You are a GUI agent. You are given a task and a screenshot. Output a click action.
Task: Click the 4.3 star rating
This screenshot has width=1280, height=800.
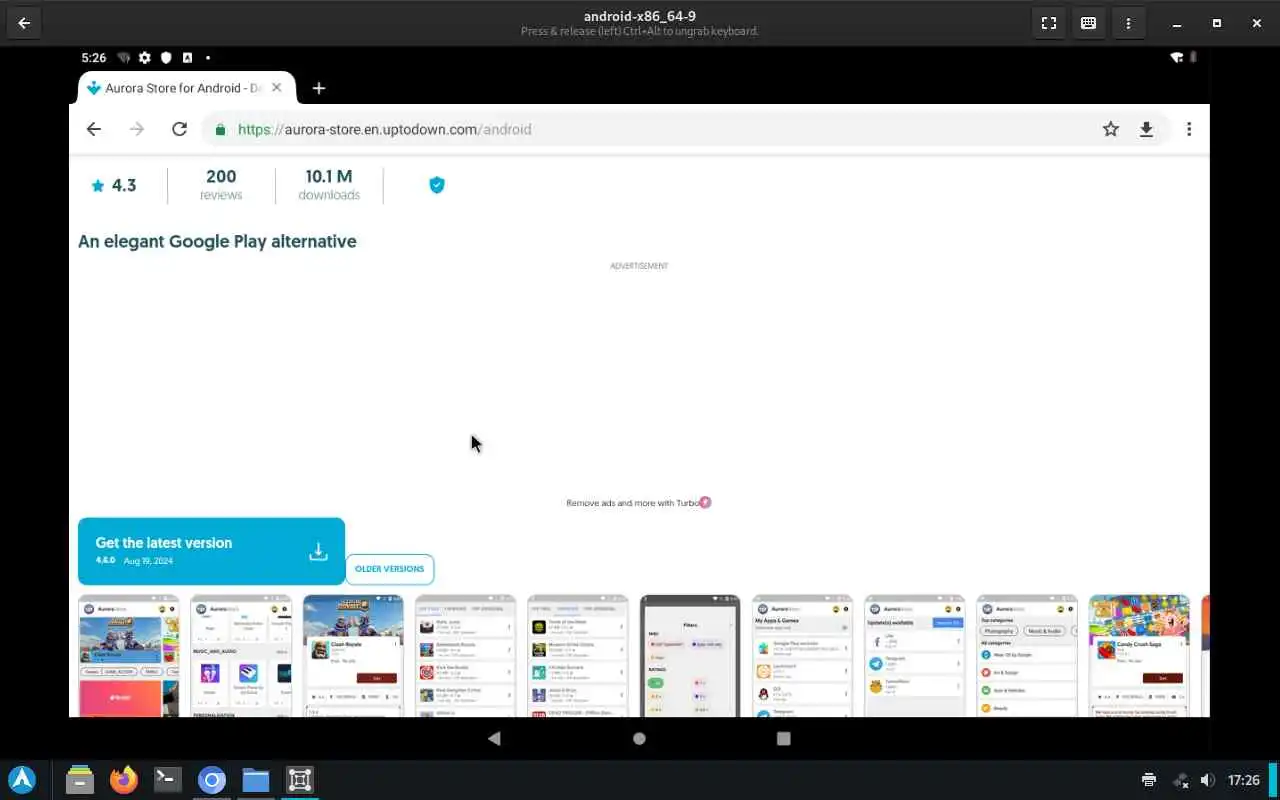(x=114, y=185)
